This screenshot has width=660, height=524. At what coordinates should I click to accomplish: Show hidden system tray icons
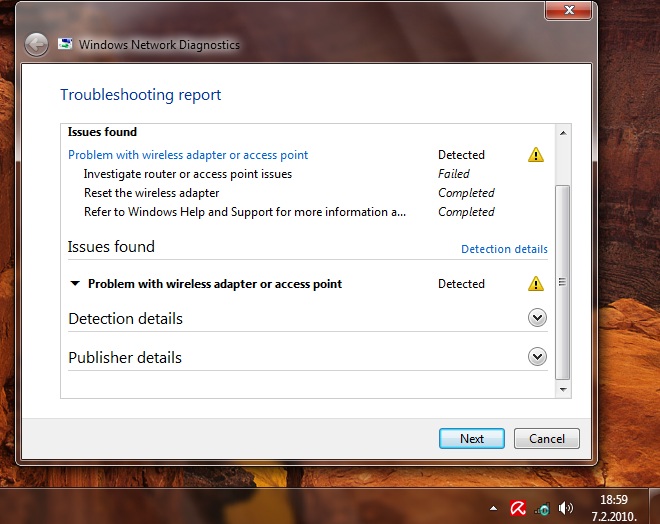(x=493, y=508)
